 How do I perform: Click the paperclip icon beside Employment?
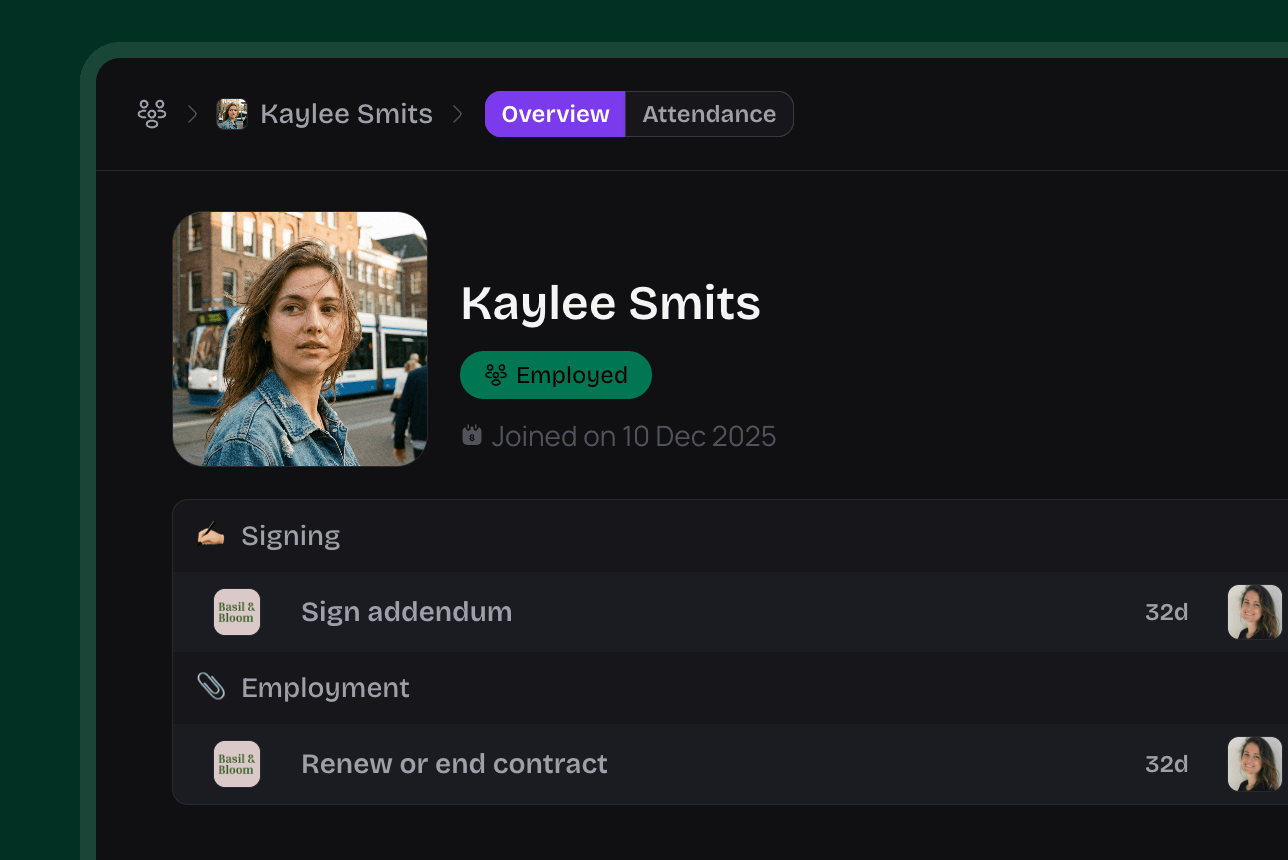[211, 687]
